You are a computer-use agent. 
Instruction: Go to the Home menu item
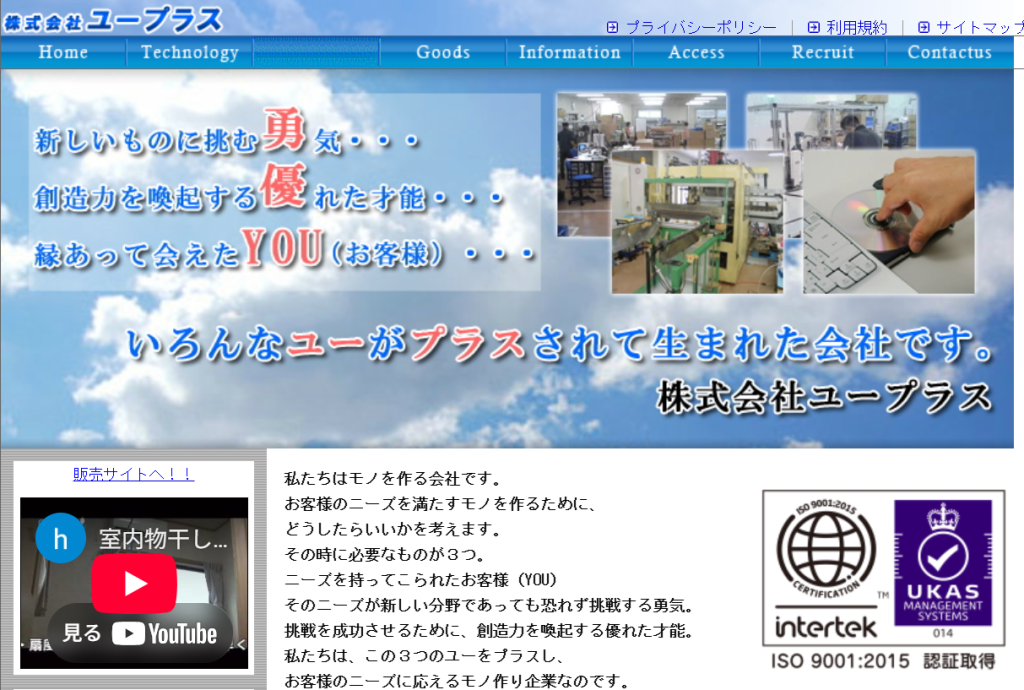63,53
